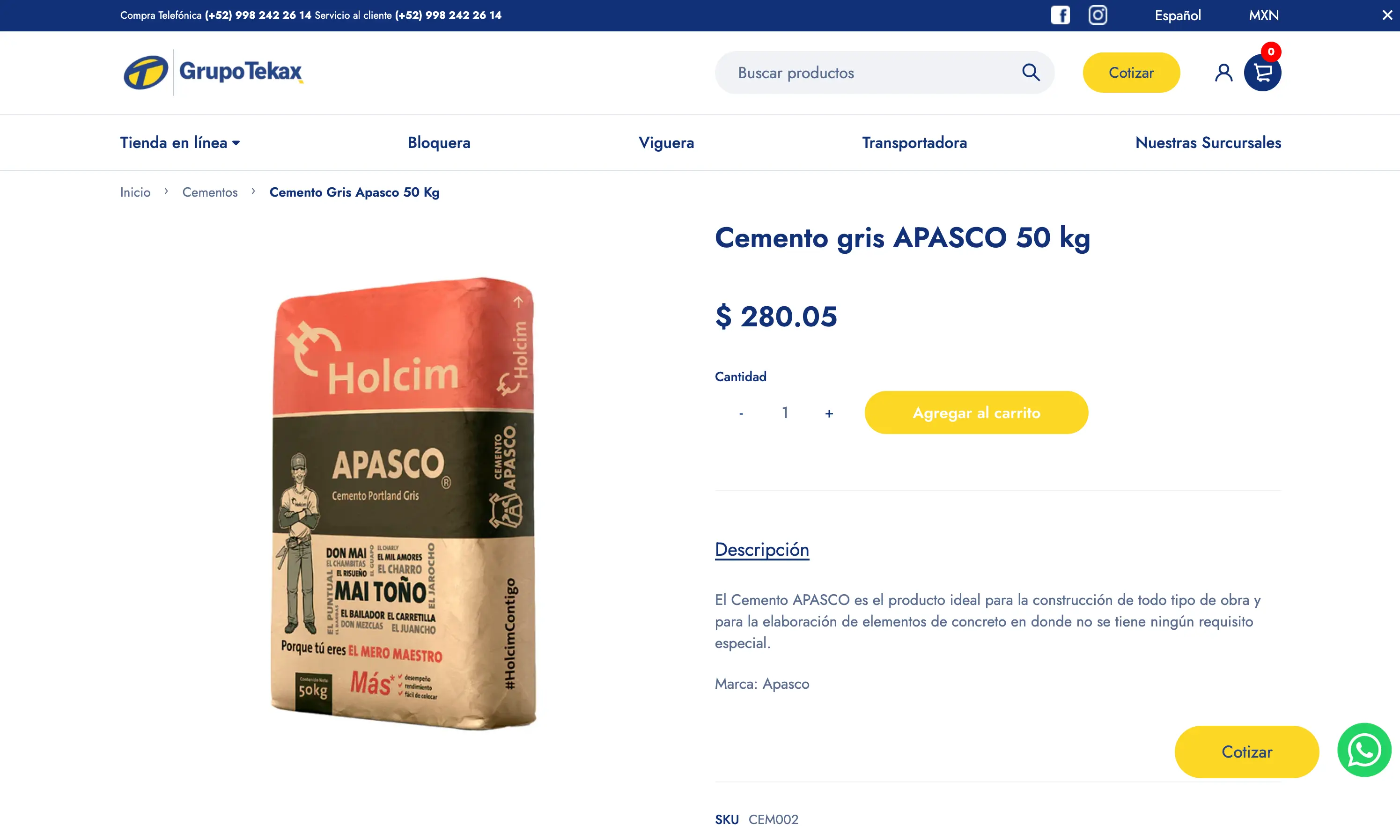The height and width of the screenshot is (840, 1400).
Task: Open the MXN currency selector
Action: (x=1263, y=15)
